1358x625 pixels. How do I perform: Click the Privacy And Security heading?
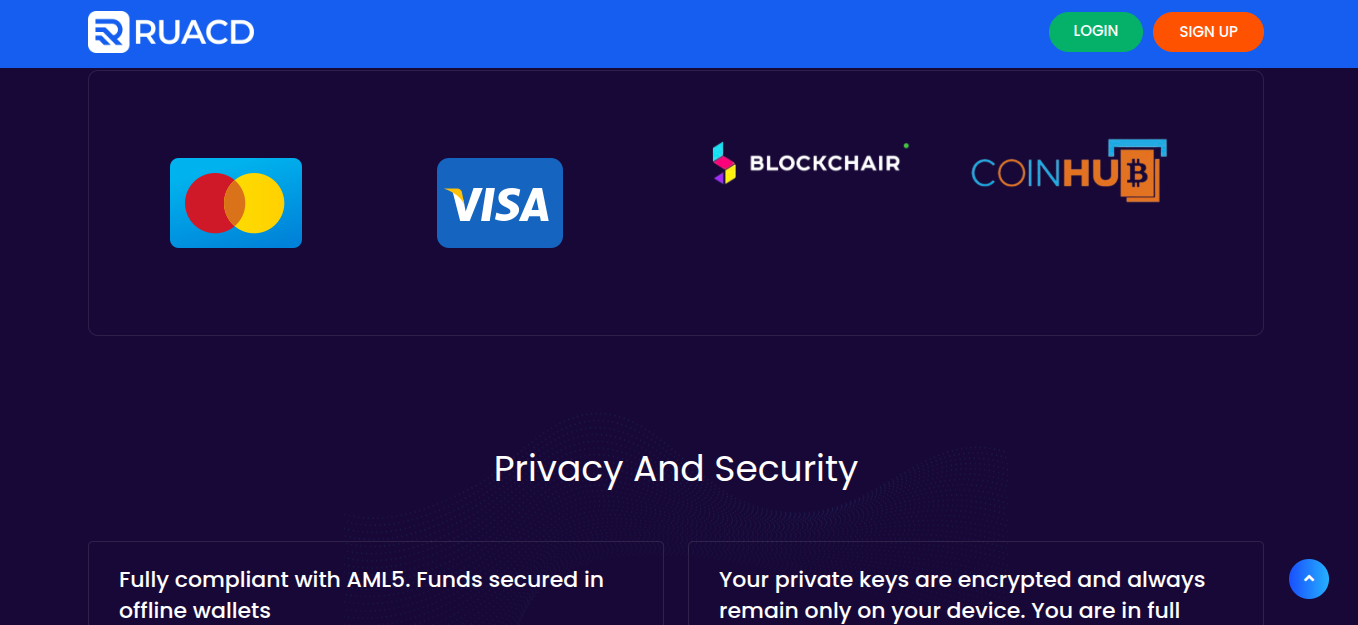point(676,469)
